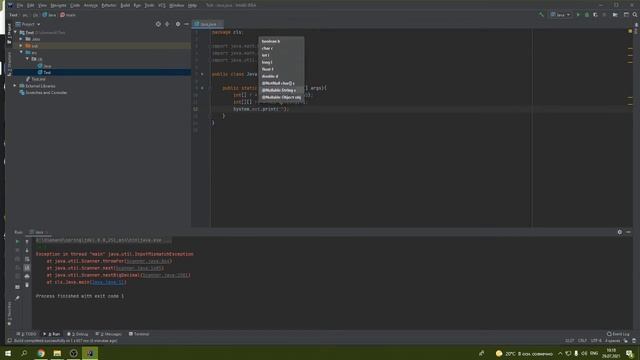Click the Scanner.java link after nextBigDecimal

click(165, 275)
